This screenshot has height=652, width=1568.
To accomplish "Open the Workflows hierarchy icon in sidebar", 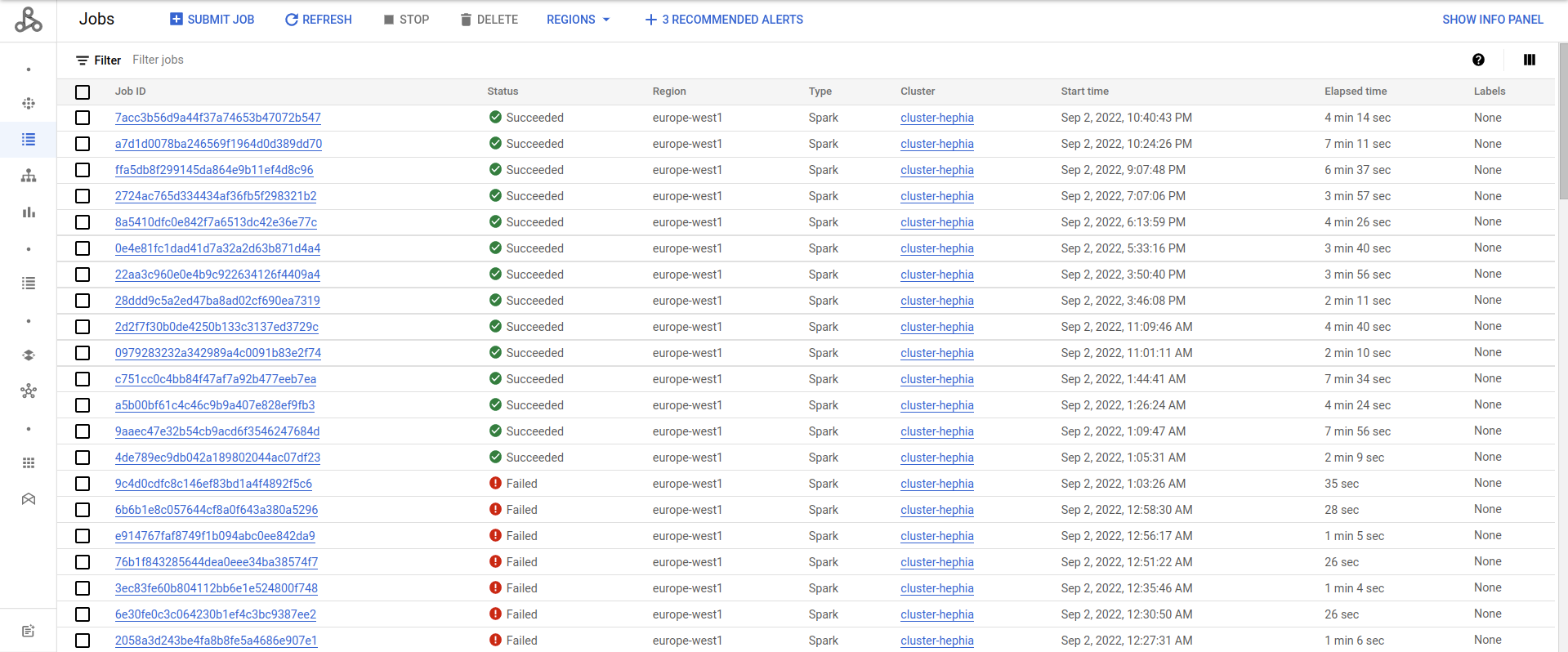I will tap(29, 176).
